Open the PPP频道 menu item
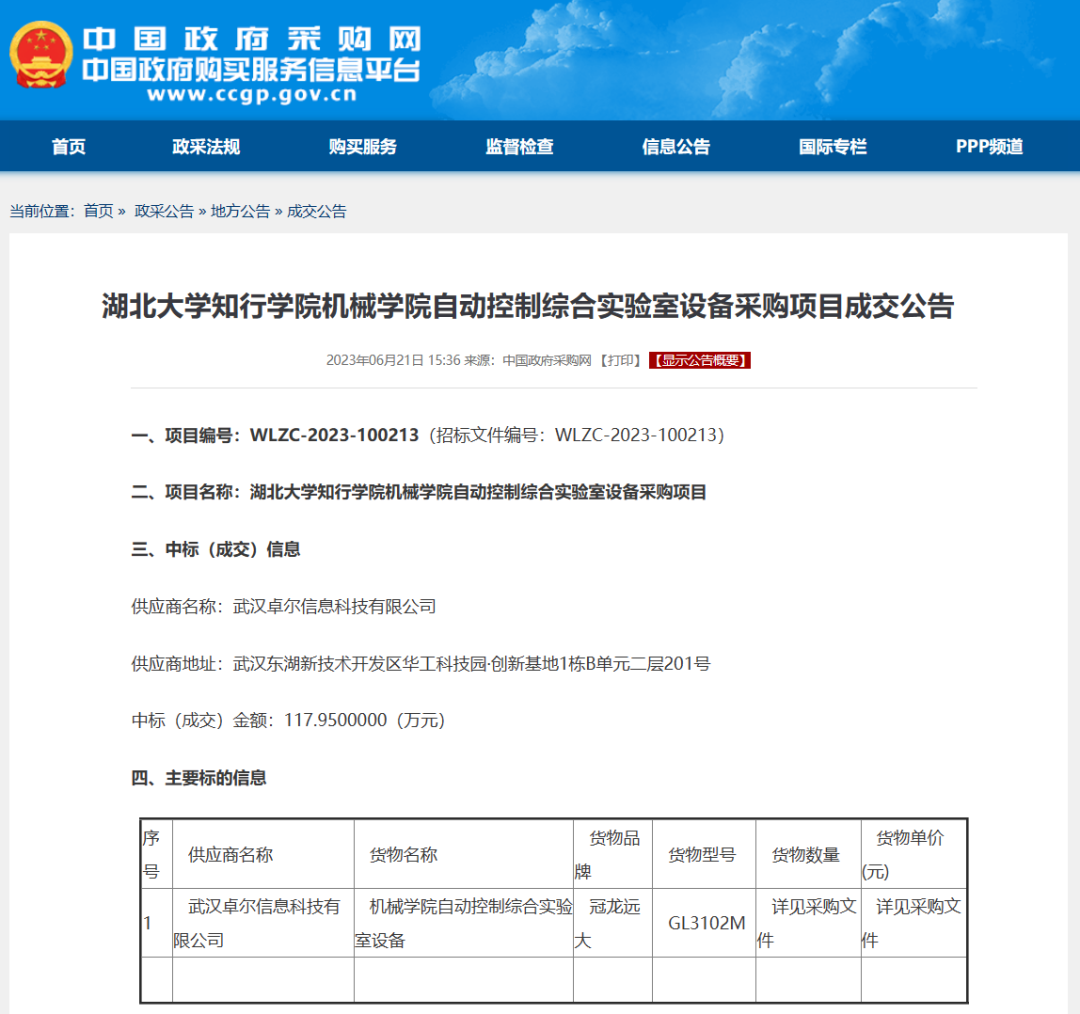 pos(989,147)
